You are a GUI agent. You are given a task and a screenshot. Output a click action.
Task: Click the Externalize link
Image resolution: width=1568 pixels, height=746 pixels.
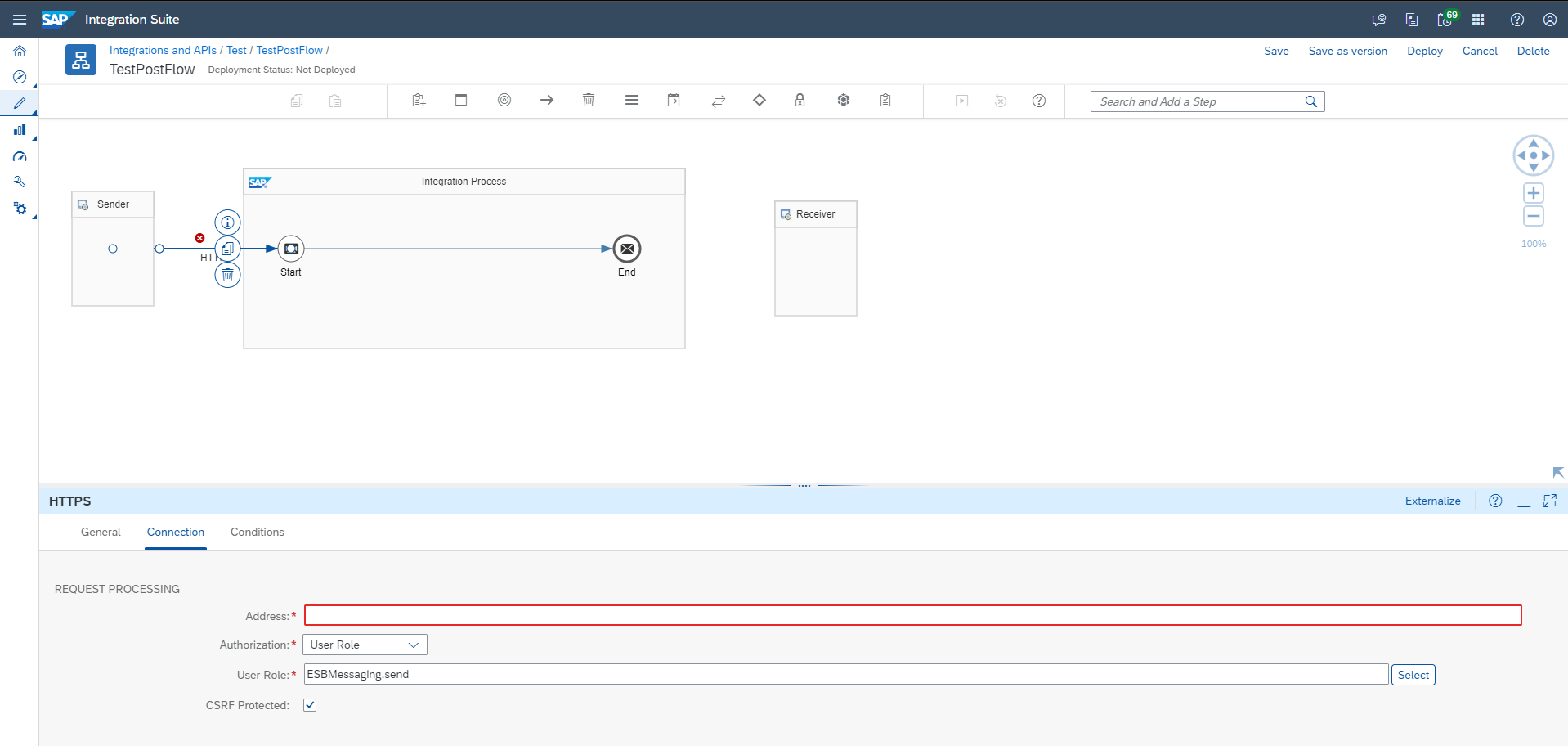[x=1432, y=501]
